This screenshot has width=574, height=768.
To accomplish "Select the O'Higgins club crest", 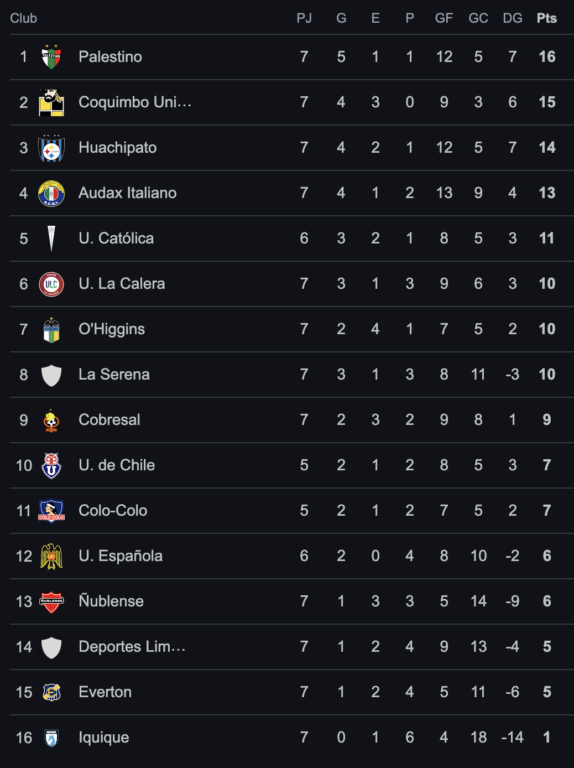I will point(51,330).
